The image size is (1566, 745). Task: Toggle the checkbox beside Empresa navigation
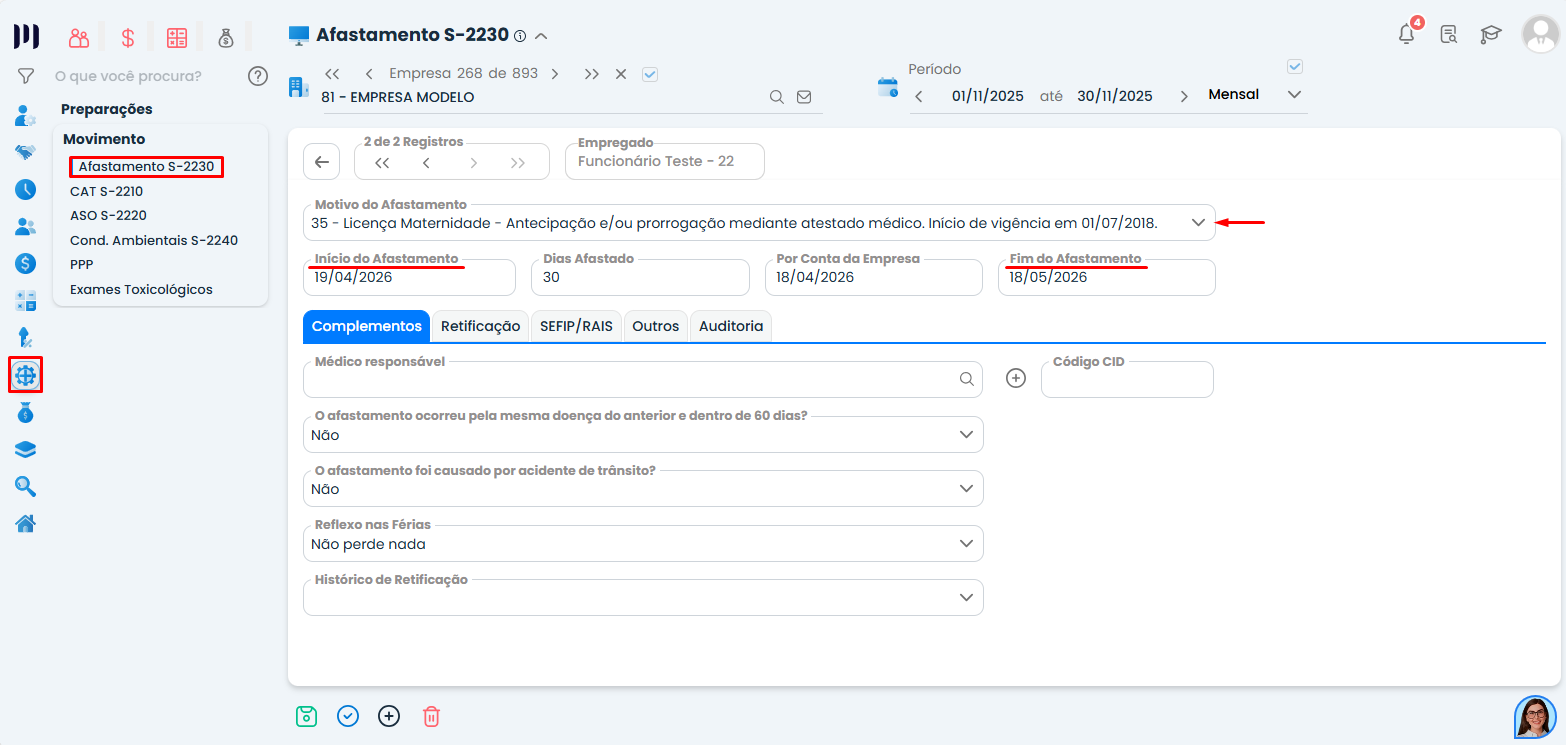point(650,74)
